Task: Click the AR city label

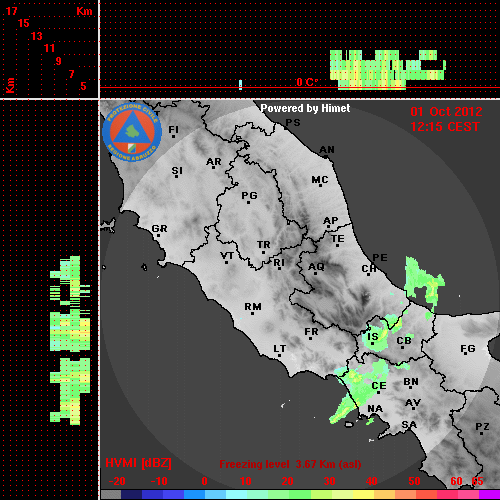Action: (214, 162)
